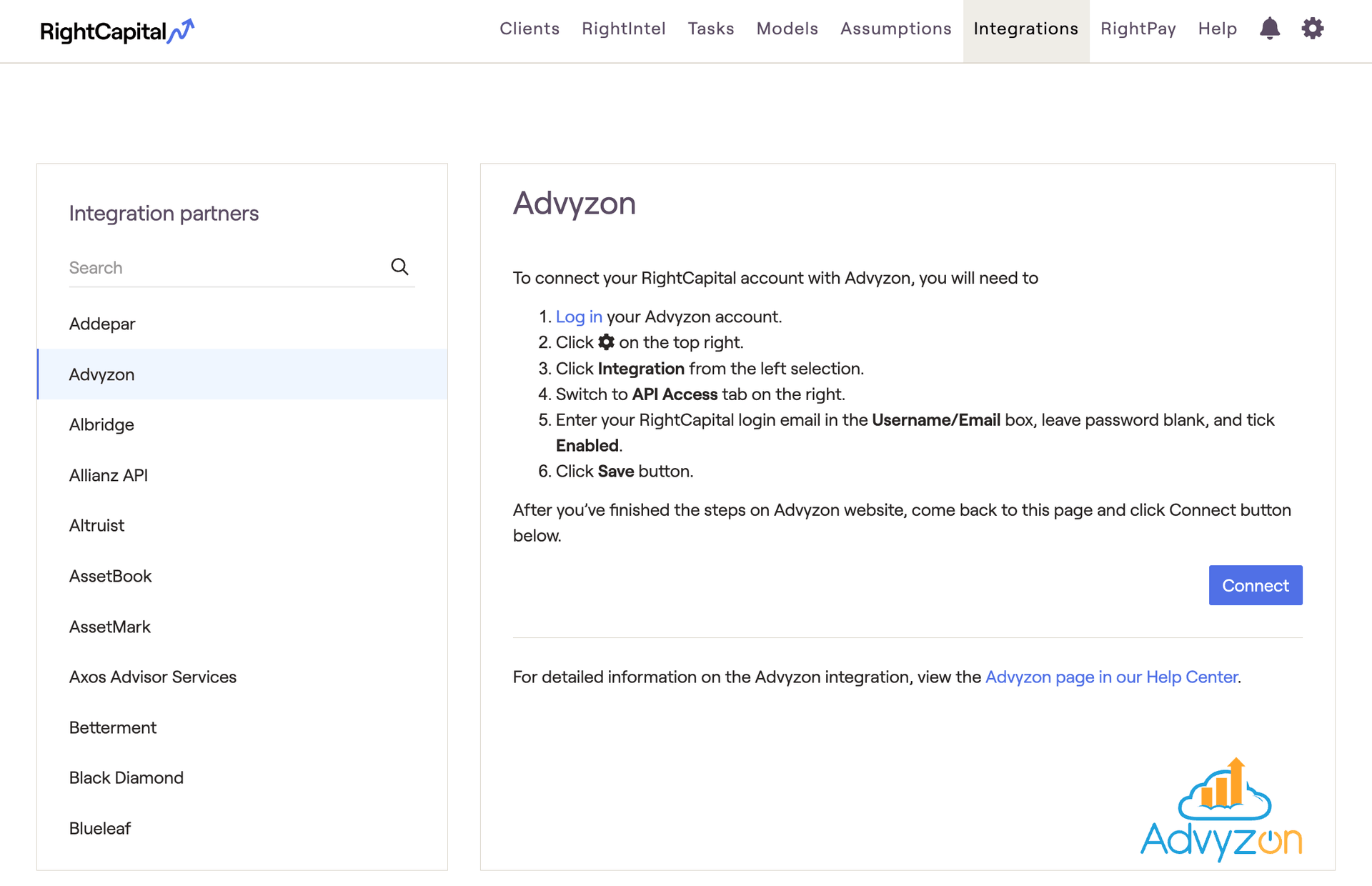The image size is (1372, 886).
Task: Open the Assumptions page
Action: pos(895,29)
